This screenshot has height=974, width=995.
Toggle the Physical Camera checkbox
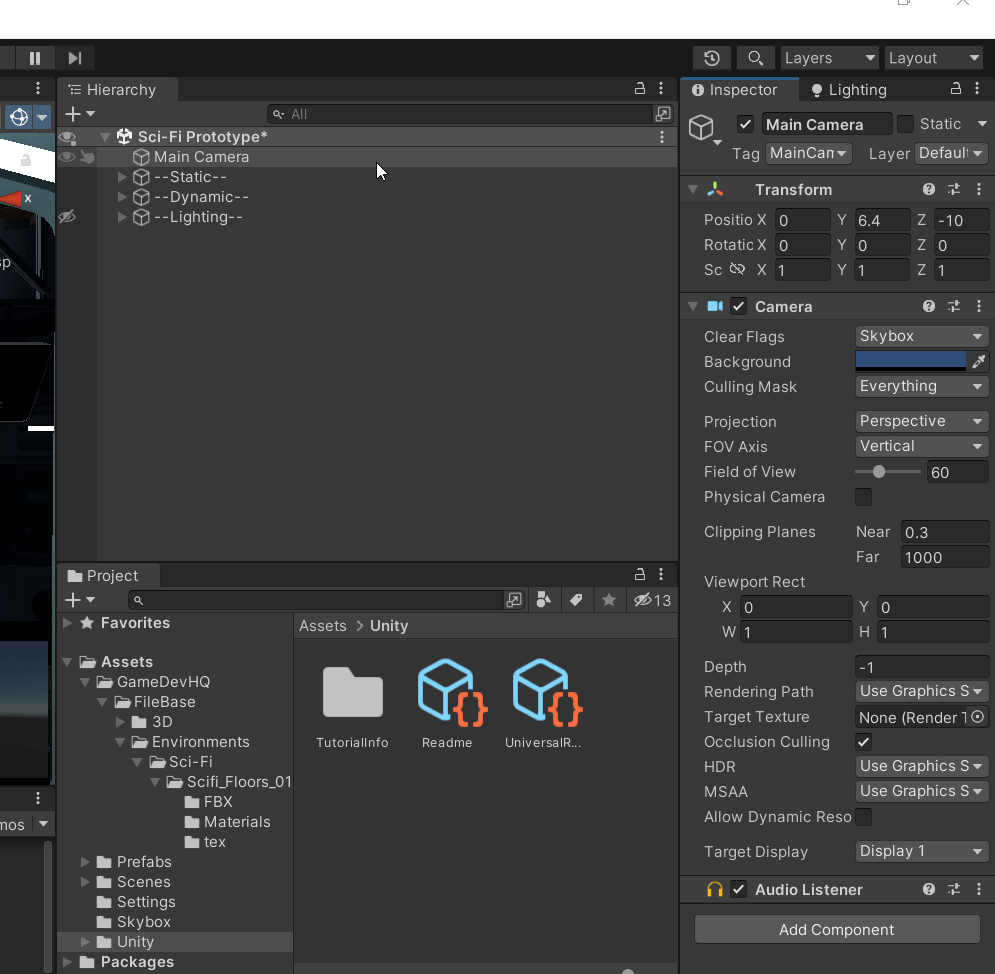863,497
